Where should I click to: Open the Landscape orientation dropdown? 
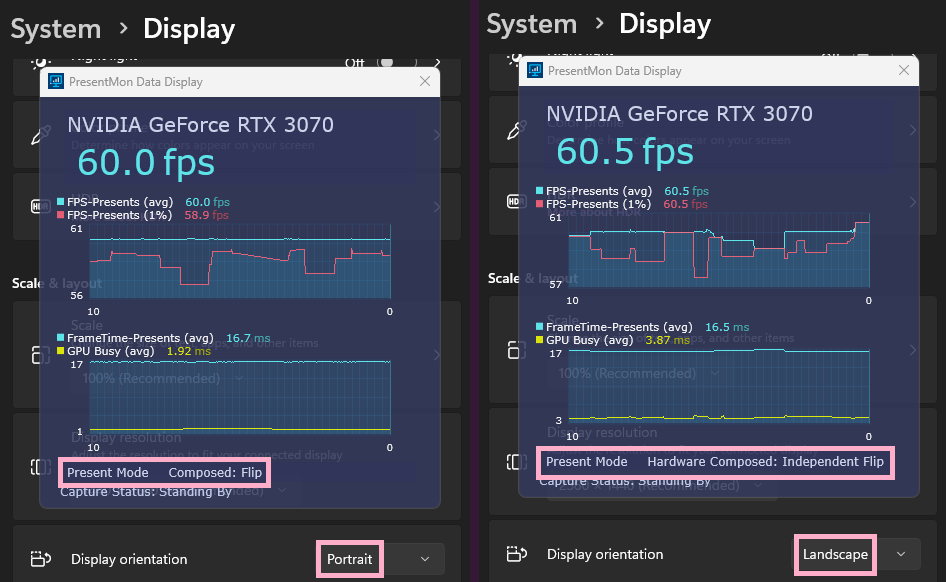[x=857, y=554]
